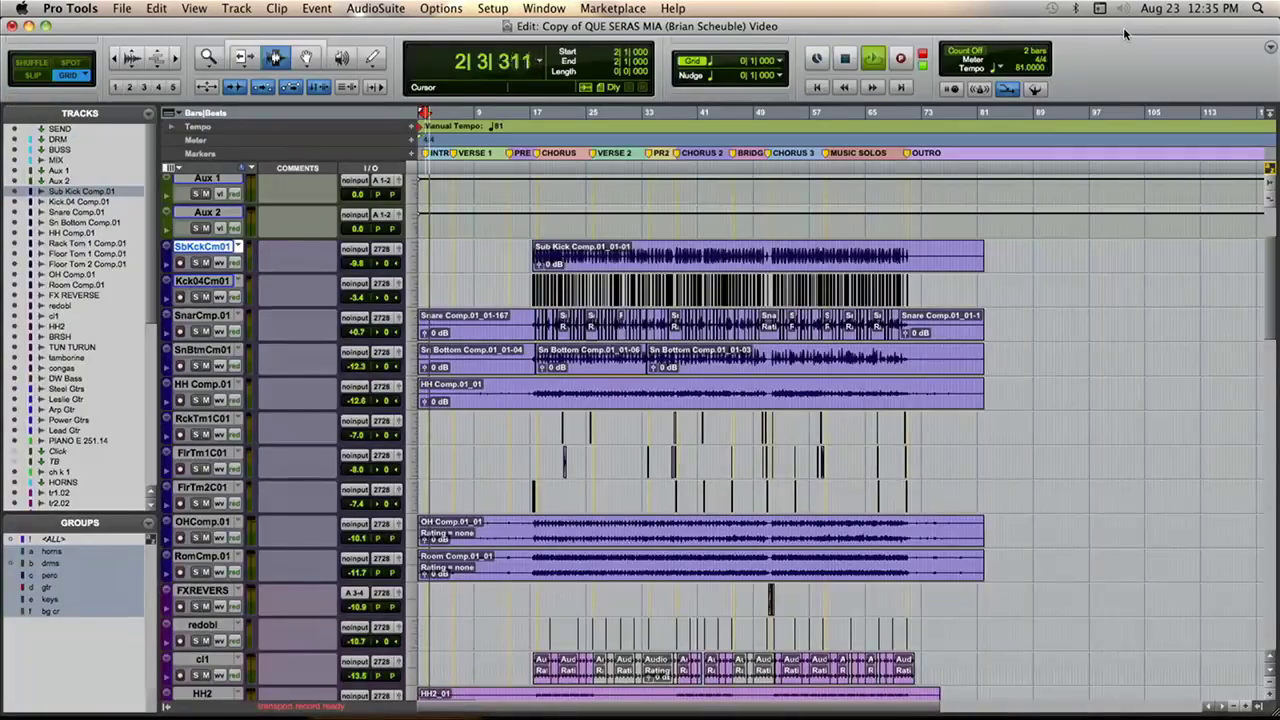Open Spotlight search in macOS menu bar
The height and width of the screenshot is (720, 1280).
click(x=1258, y=8)
